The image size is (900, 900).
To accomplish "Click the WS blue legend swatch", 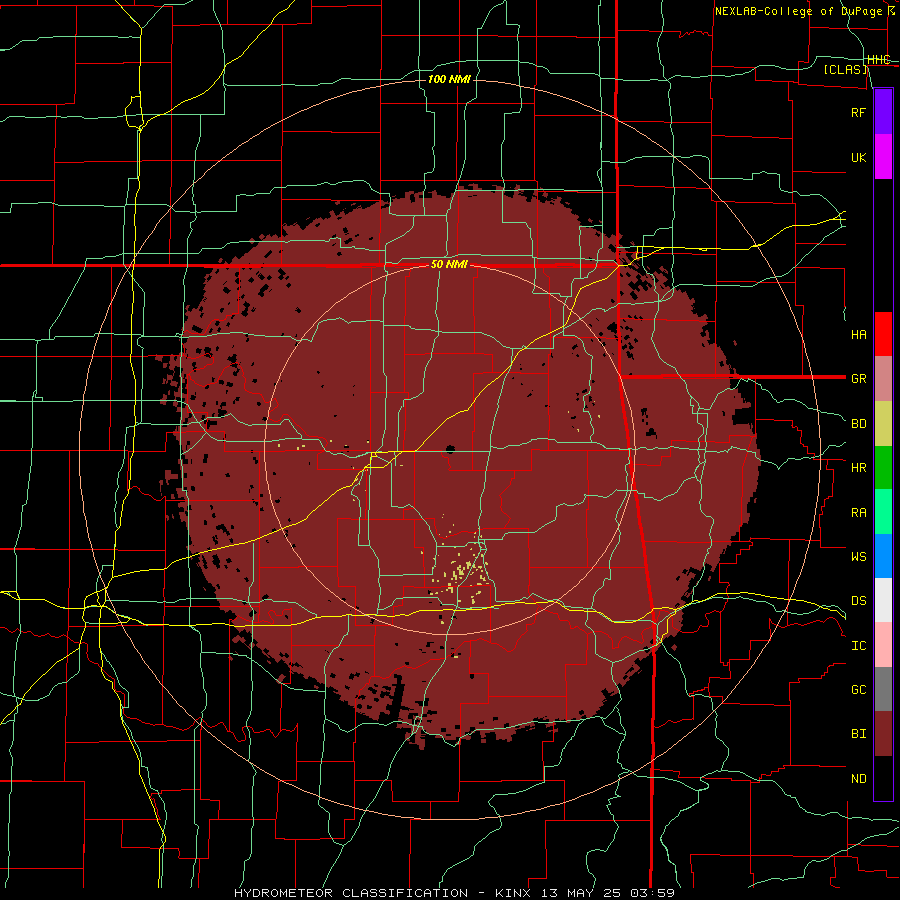I will (883, 556).
